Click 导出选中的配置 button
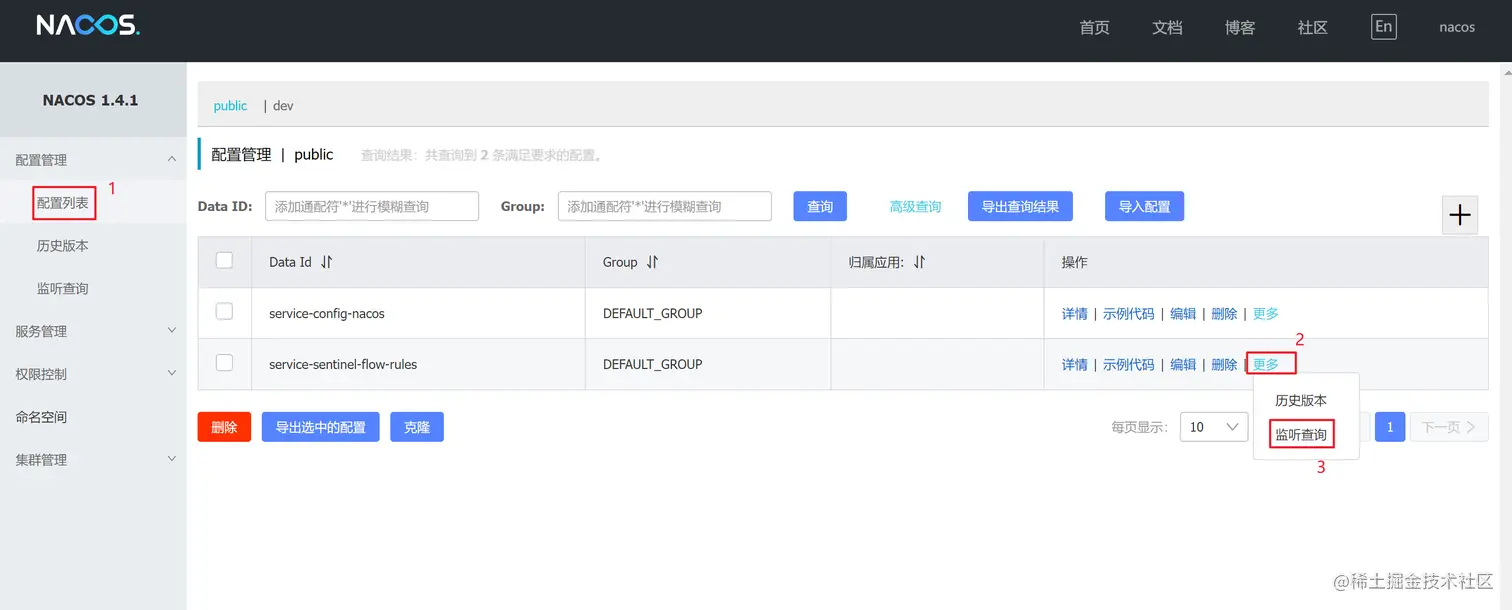This screenshot has width=1512, height=610. 320,427
